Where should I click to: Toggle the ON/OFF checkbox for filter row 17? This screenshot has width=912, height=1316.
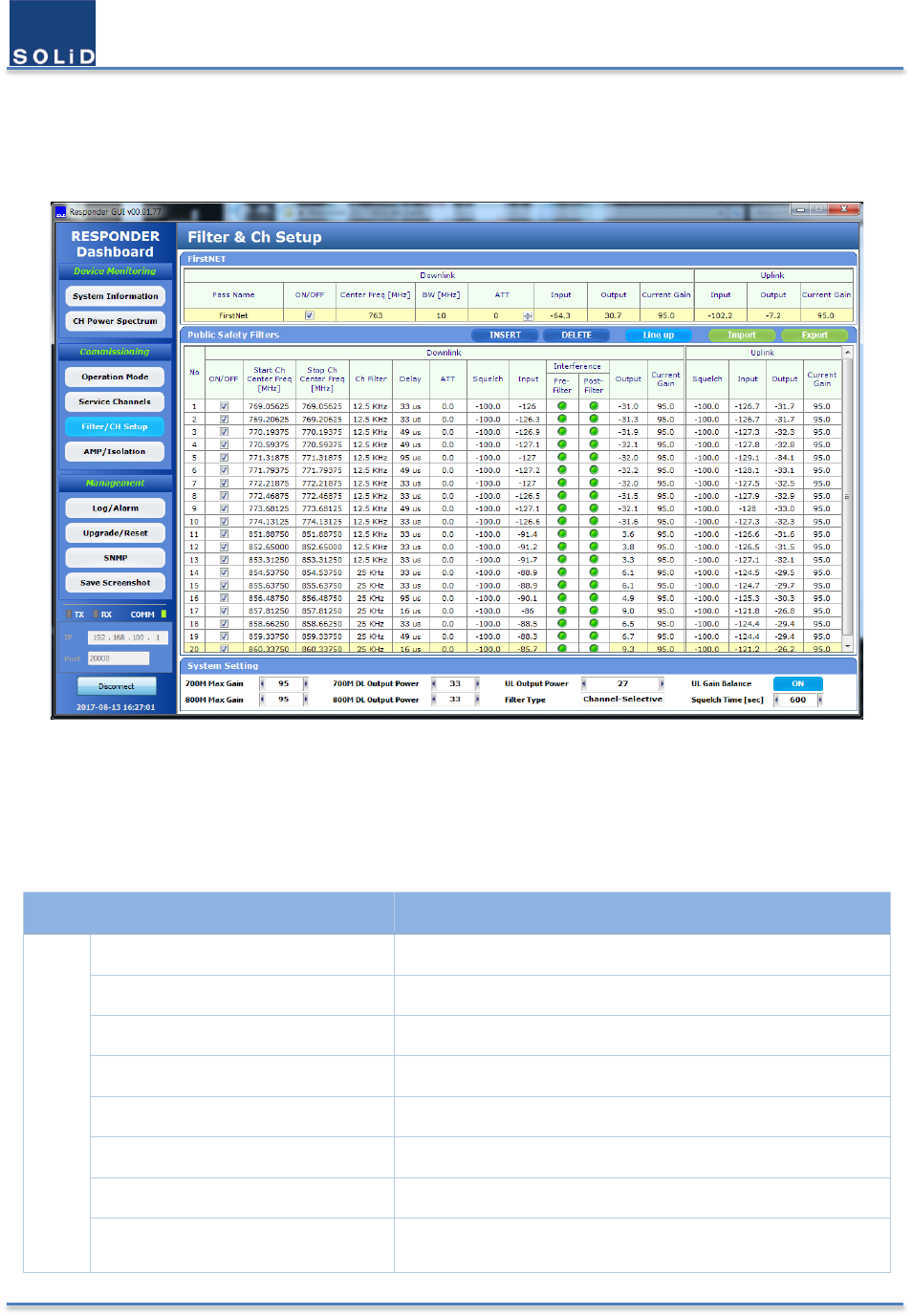(224, 611)
